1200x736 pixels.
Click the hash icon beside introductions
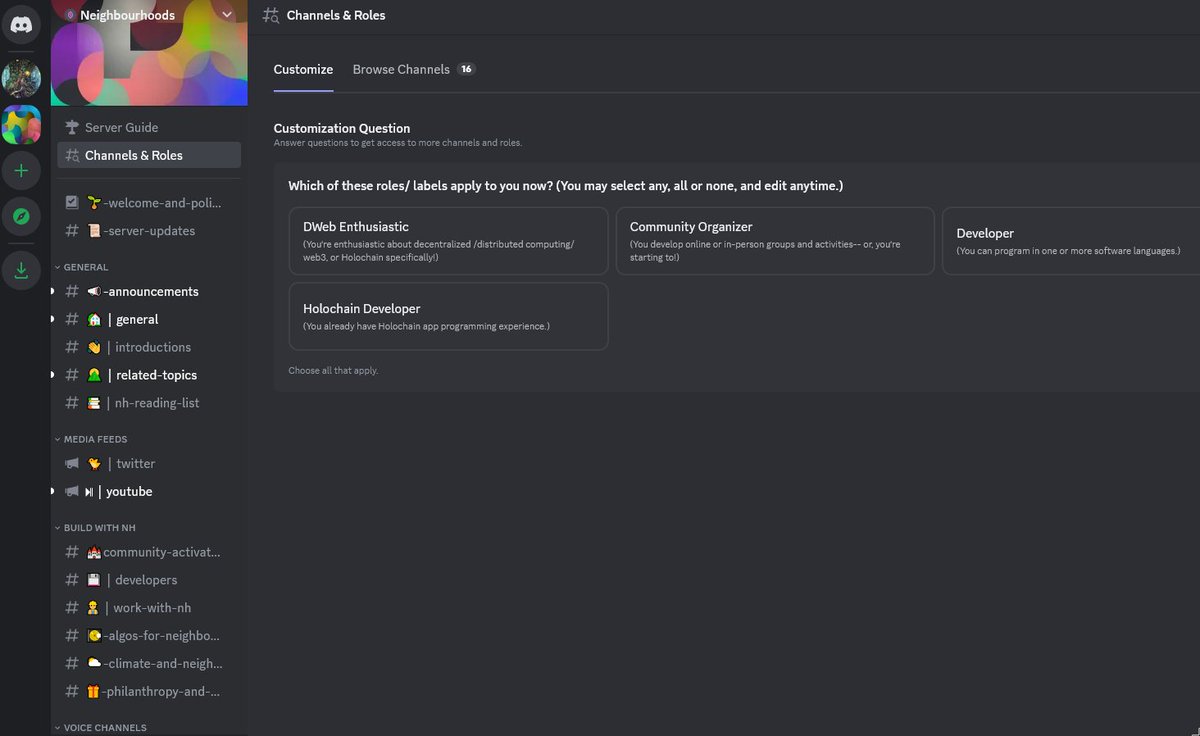coord(71,347)
